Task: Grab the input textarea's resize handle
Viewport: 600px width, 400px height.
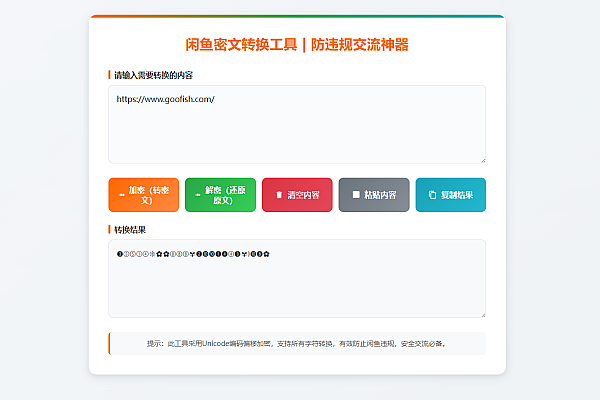Action: [483, 161]
